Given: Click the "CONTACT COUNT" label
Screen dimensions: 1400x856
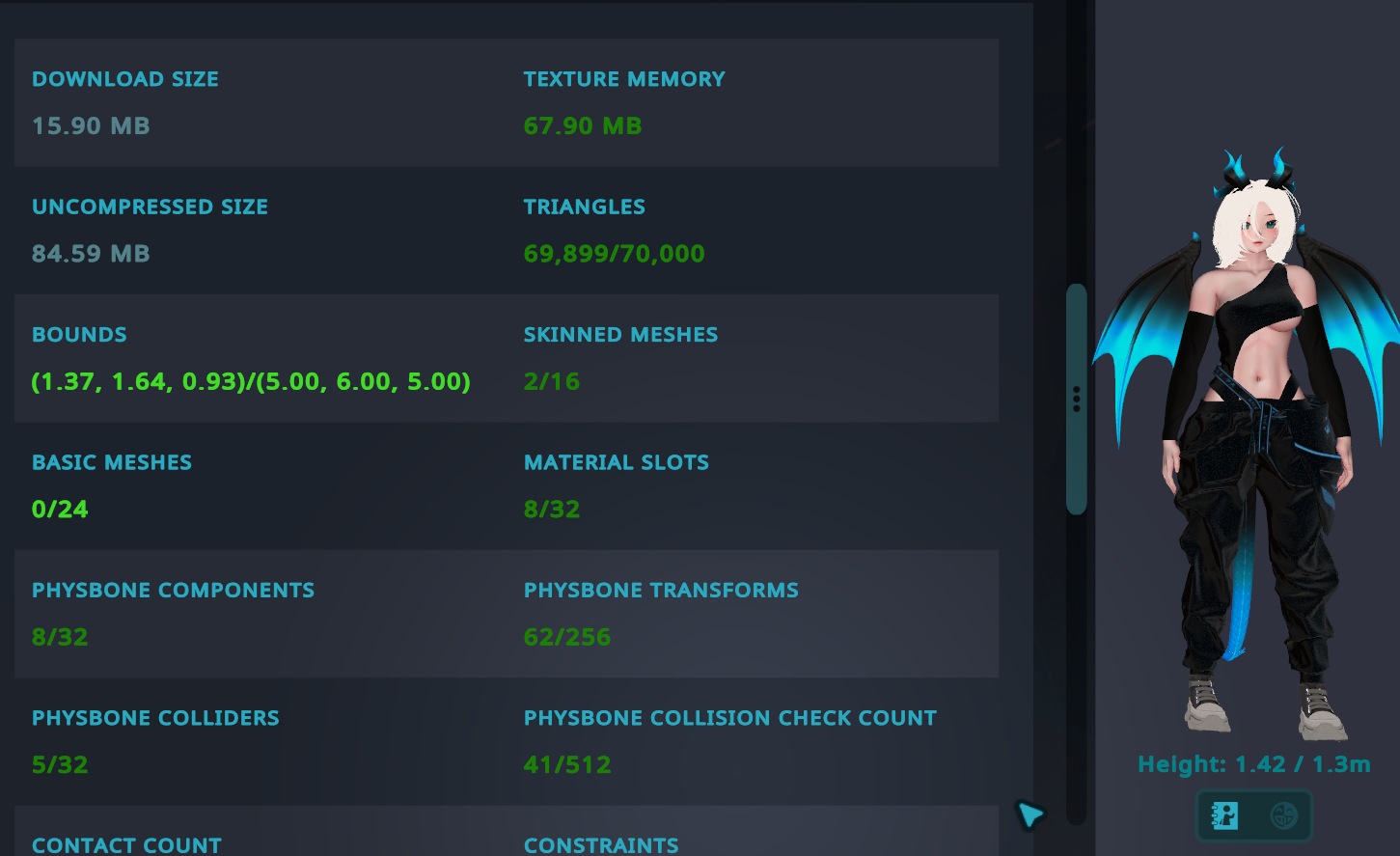Looking at the screenshot, I should (126, 845).
